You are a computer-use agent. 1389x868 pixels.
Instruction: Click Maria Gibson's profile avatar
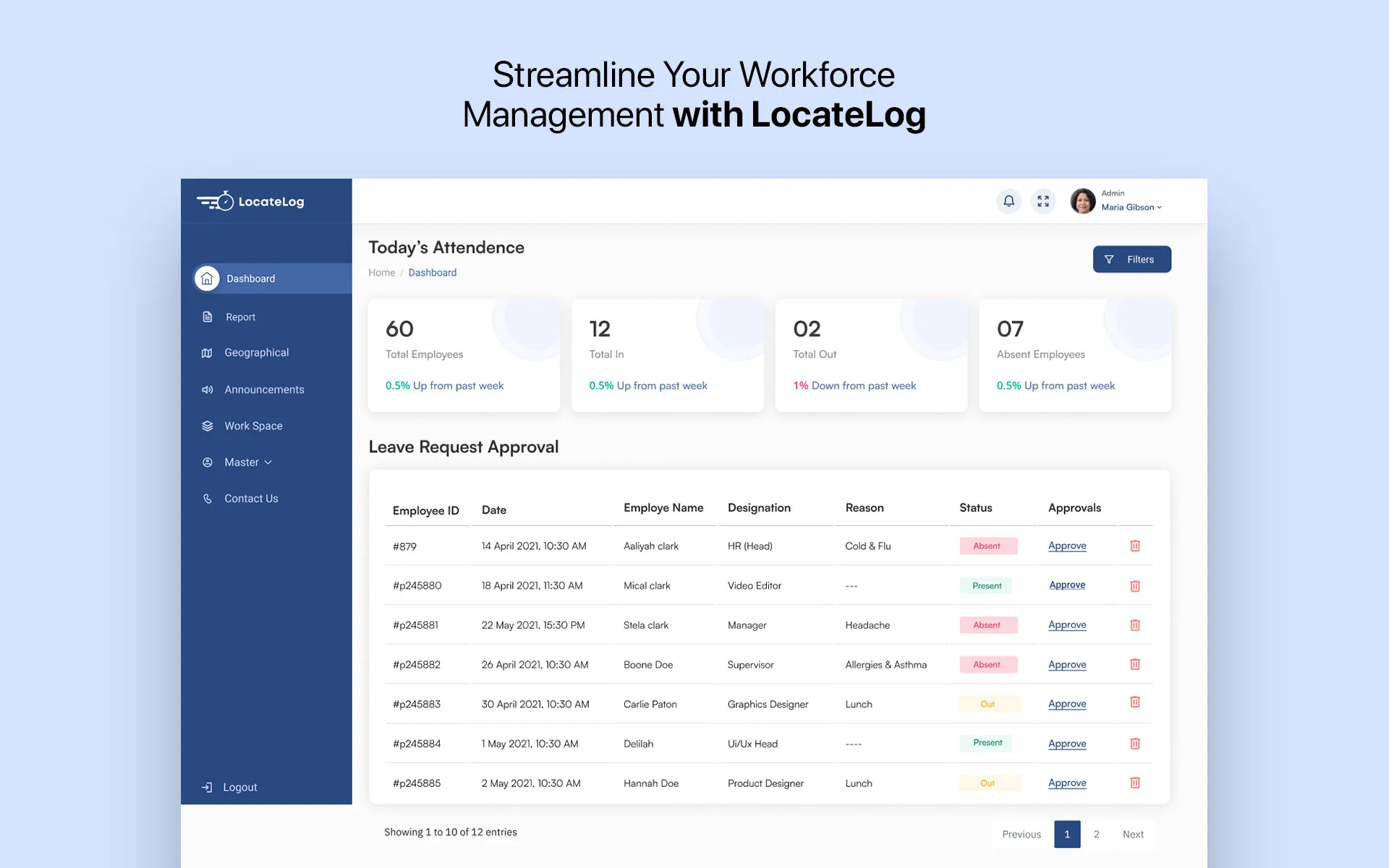1082,201
